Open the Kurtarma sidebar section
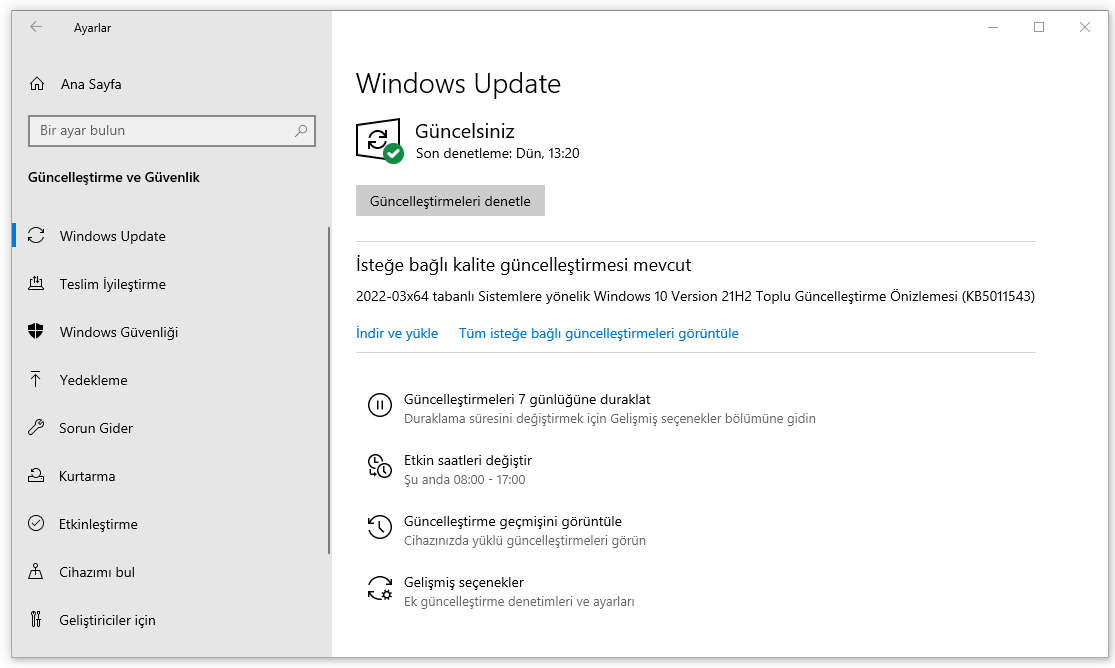 (x=87, y=476)
